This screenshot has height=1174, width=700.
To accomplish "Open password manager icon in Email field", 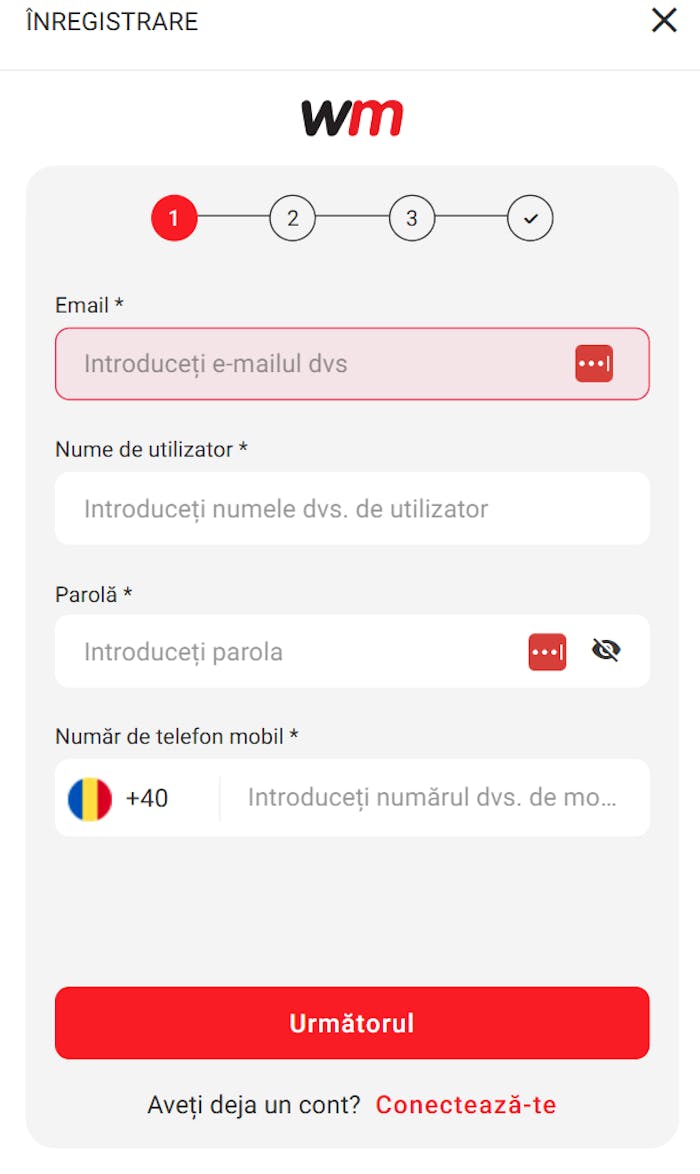I will pos(594,364).
